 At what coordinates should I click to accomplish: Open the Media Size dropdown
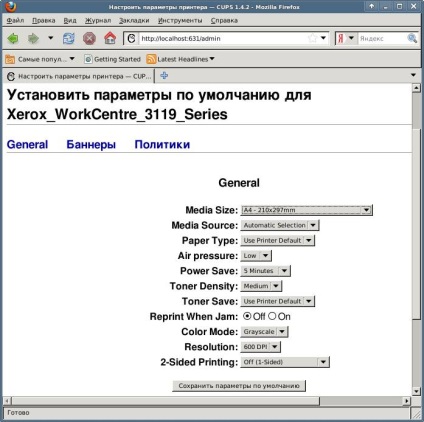[x=306, y=210]
